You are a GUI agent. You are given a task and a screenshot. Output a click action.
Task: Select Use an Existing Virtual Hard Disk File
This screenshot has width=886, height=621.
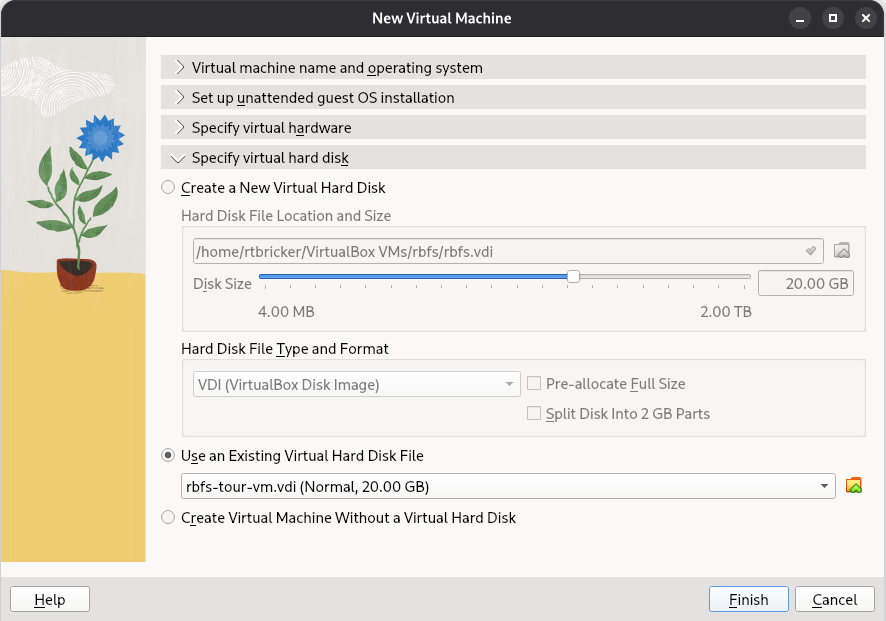(x=167, y=455)
